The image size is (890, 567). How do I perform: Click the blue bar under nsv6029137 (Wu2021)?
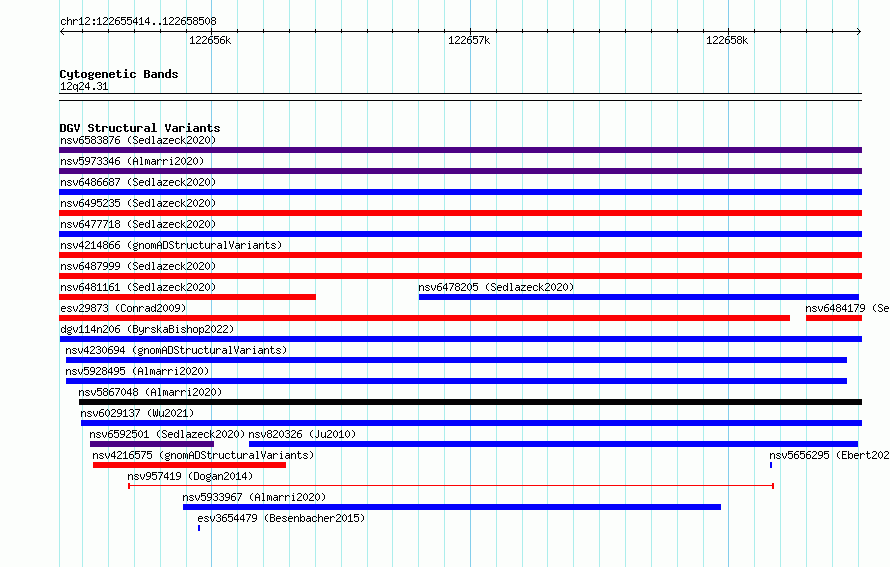(x=472, y=423)
